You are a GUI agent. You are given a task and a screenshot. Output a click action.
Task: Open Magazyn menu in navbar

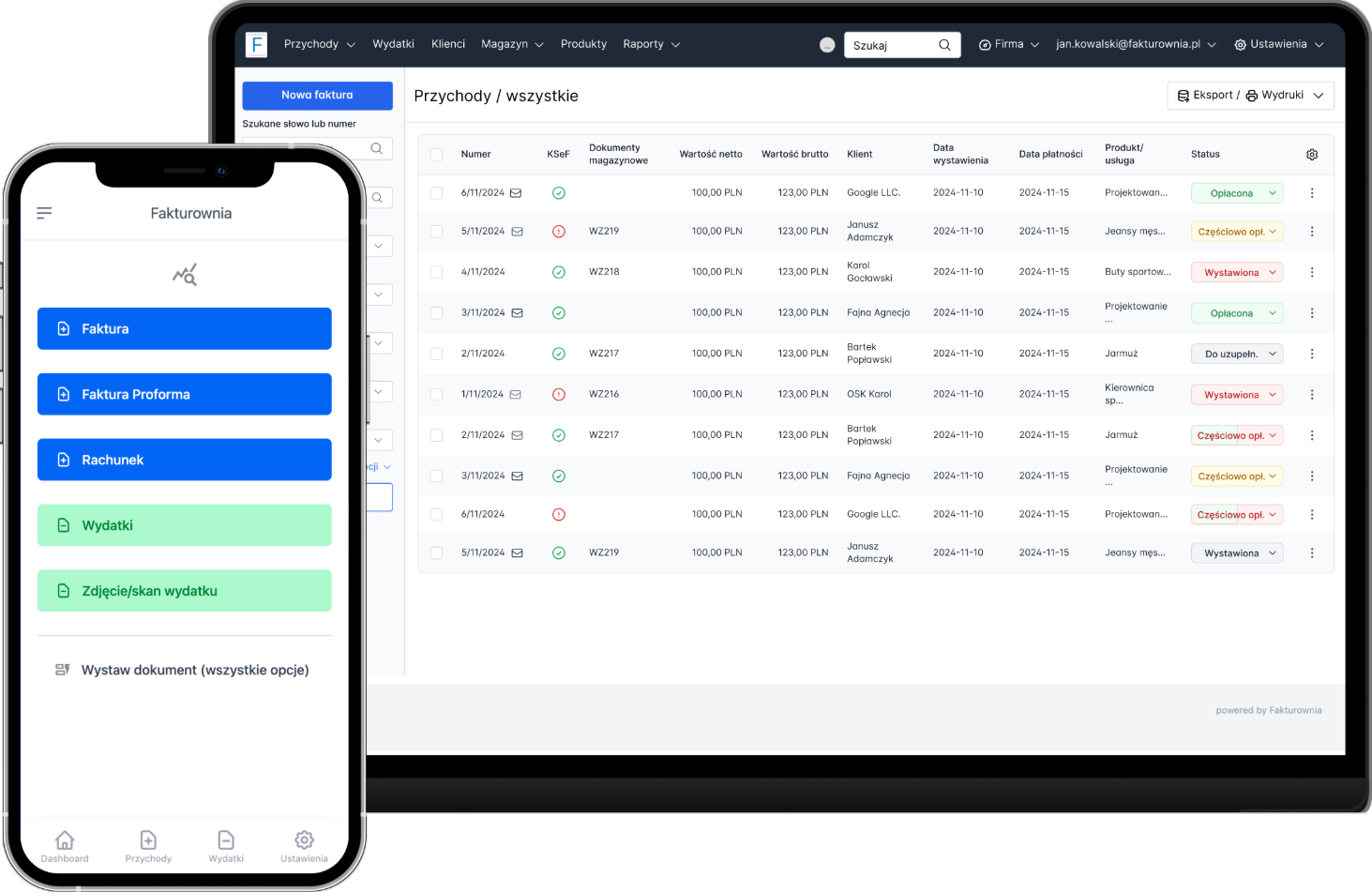(512, 45)
